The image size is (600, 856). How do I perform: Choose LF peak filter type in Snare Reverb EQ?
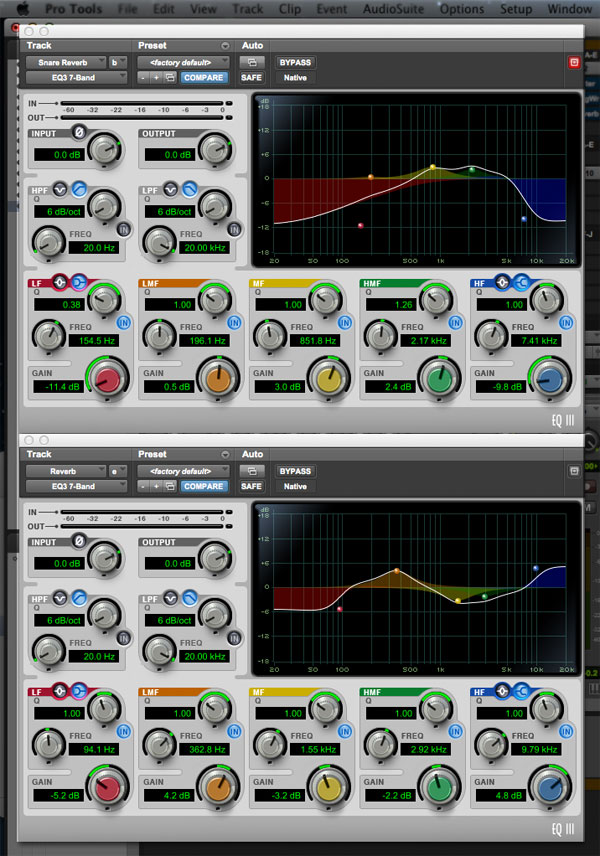pos(60,282)
